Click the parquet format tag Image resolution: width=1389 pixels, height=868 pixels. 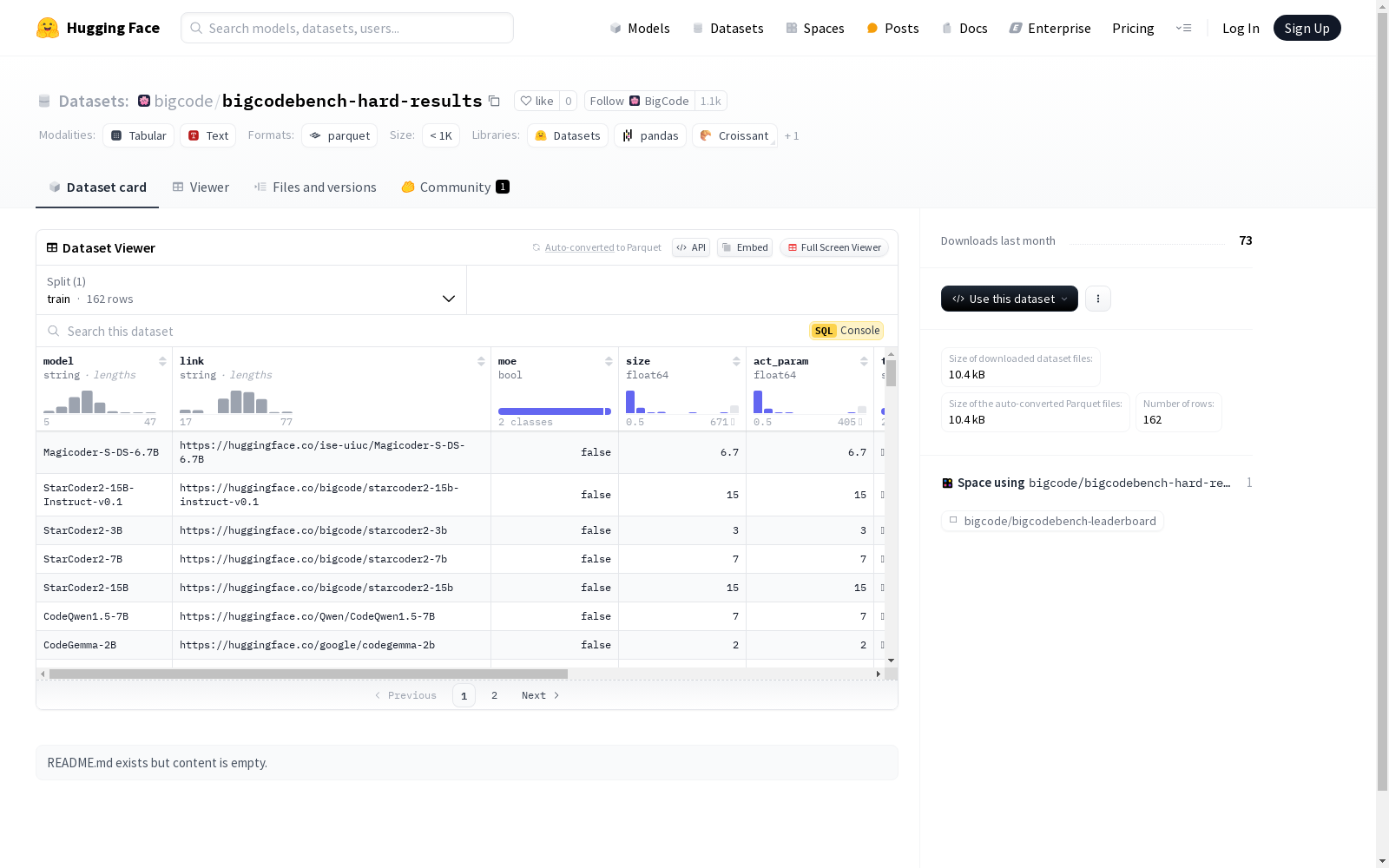(x=339, y=135)
